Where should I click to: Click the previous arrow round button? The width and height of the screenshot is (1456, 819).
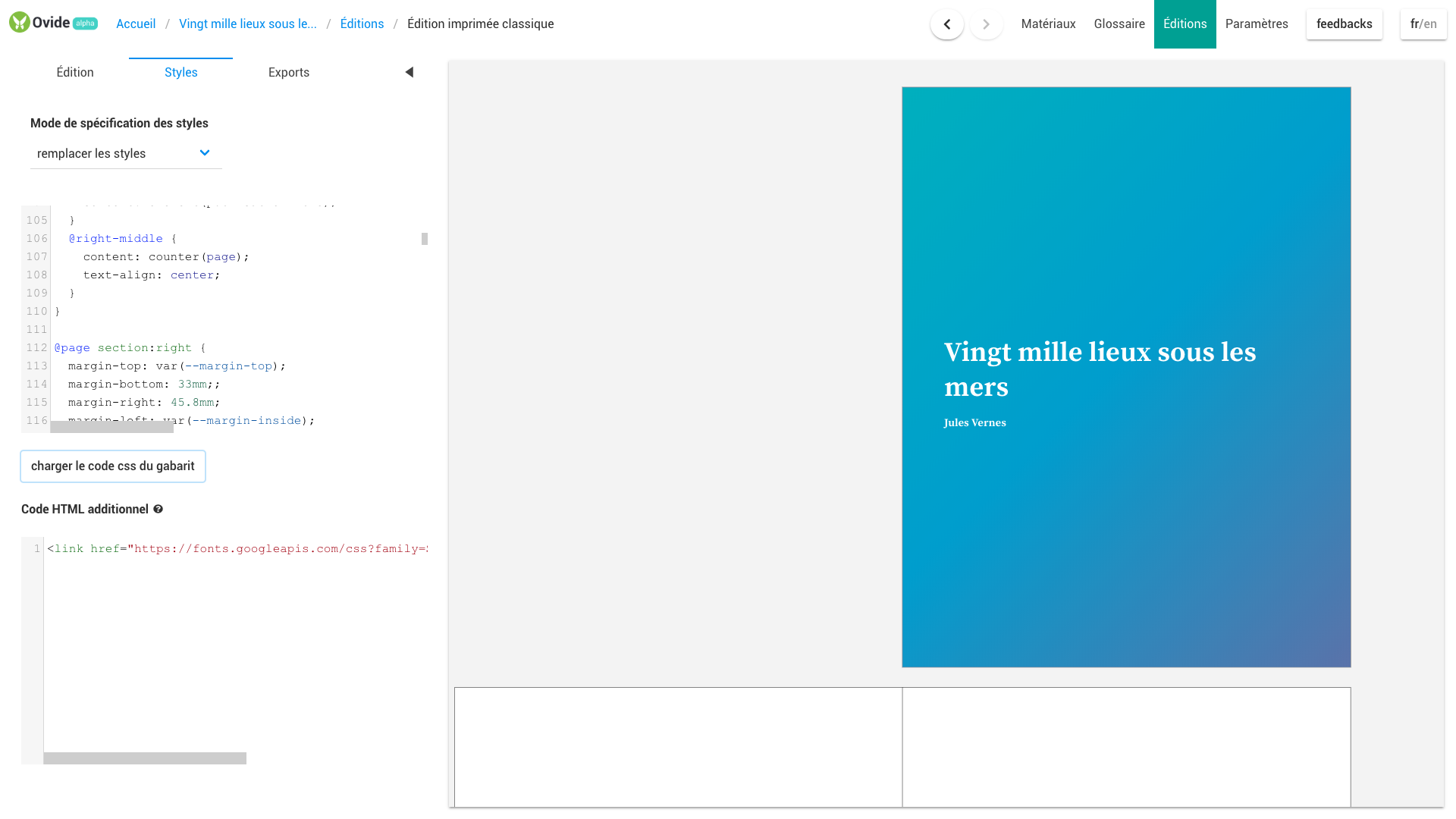pyautogui.click(x=946, y=24)
